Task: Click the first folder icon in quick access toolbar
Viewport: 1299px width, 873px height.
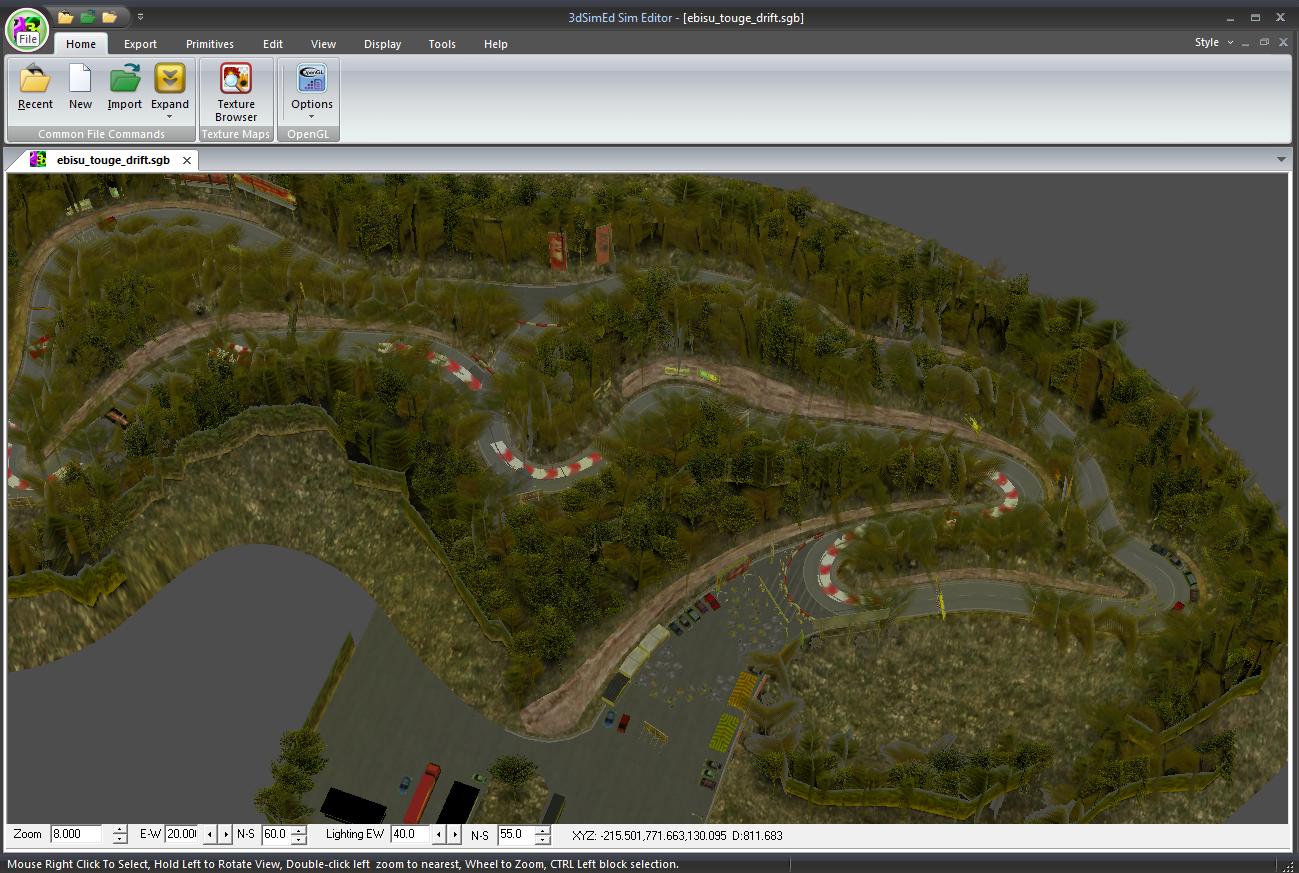Action: (x=65, y=17)
